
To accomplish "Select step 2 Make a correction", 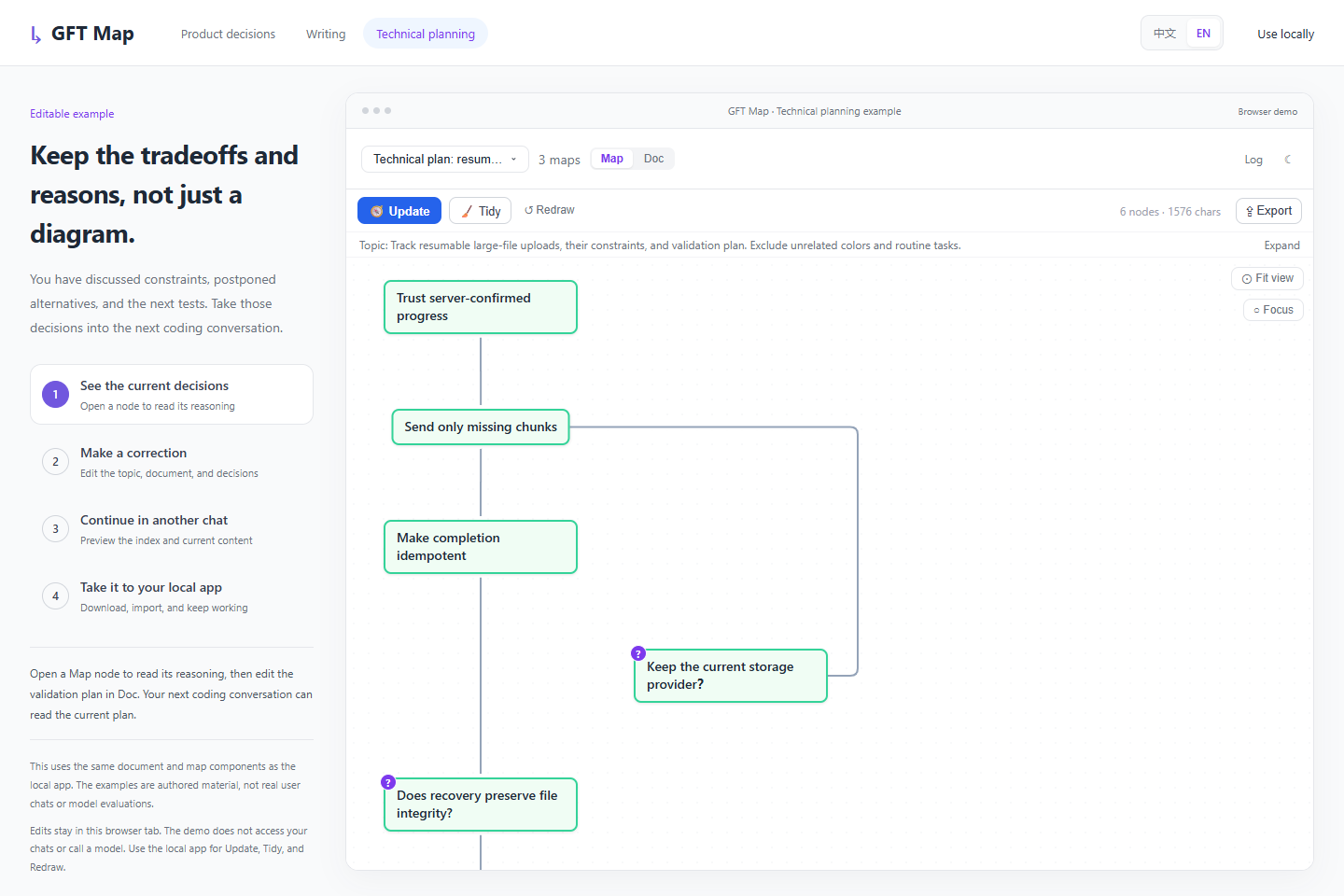I will [x=172, y=462].
